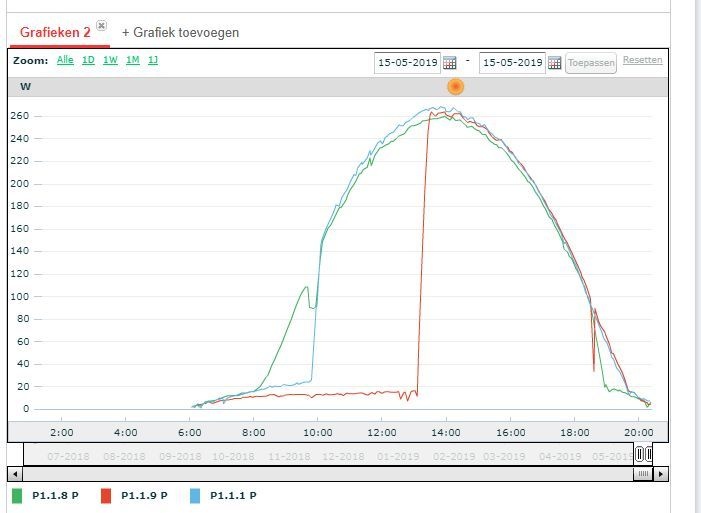This screenshot has width=701, height=513.
Task: Click the 6:00 x-axis label
Action: pos(190,433)
